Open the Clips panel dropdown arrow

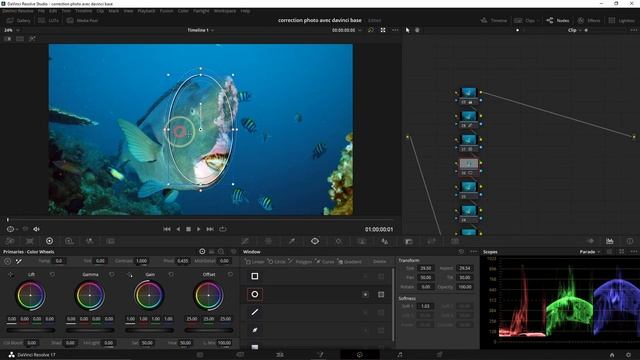pyautogui.click(x=538, y=20)
